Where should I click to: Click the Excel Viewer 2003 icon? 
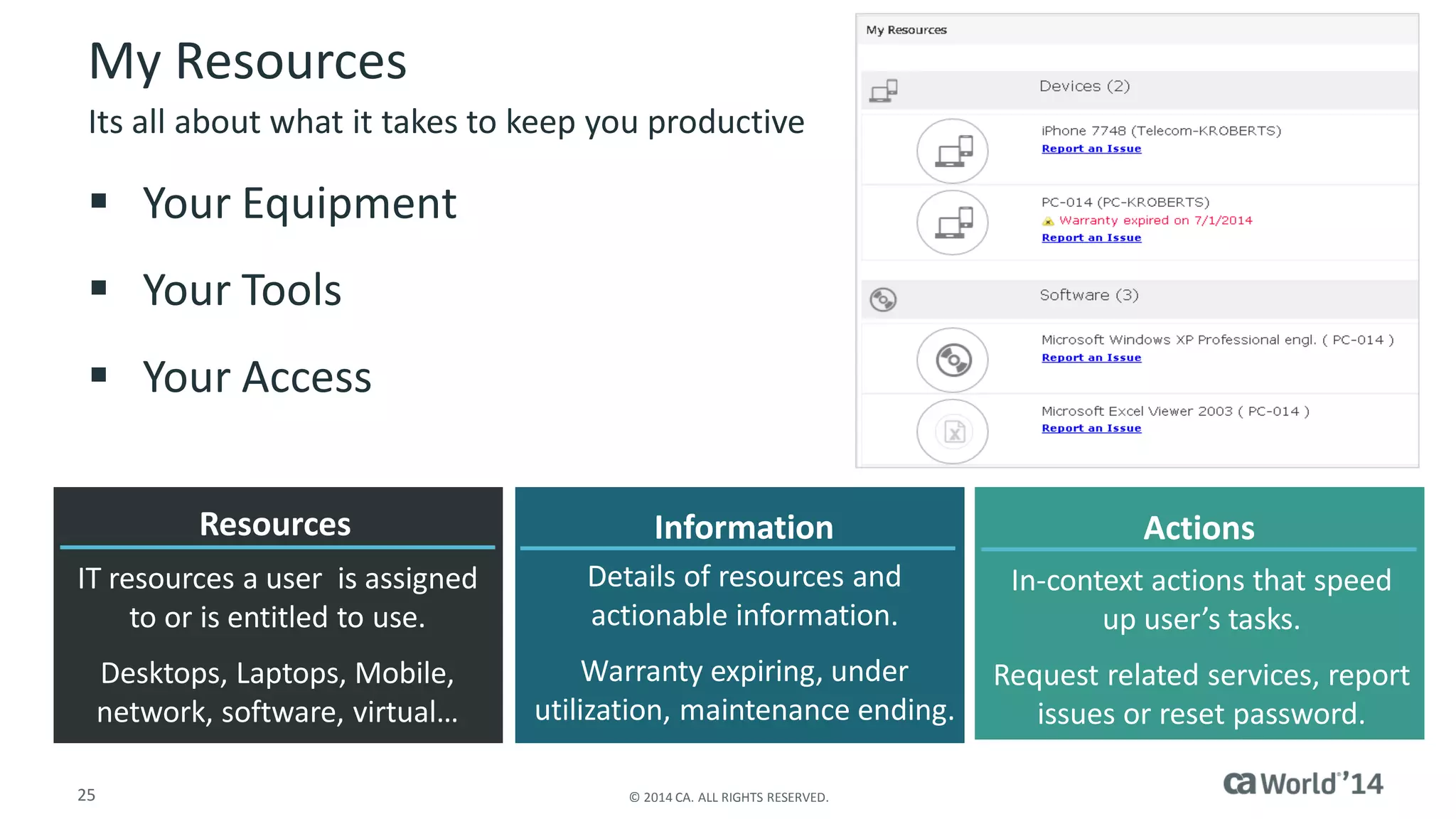(952, 432)
